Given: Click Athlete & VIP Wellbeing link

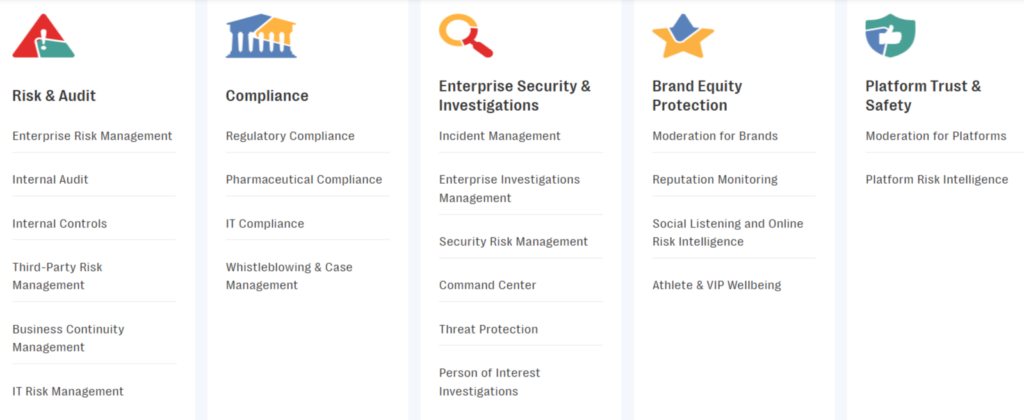Looking at the screenshot, I should coord(717,286).
